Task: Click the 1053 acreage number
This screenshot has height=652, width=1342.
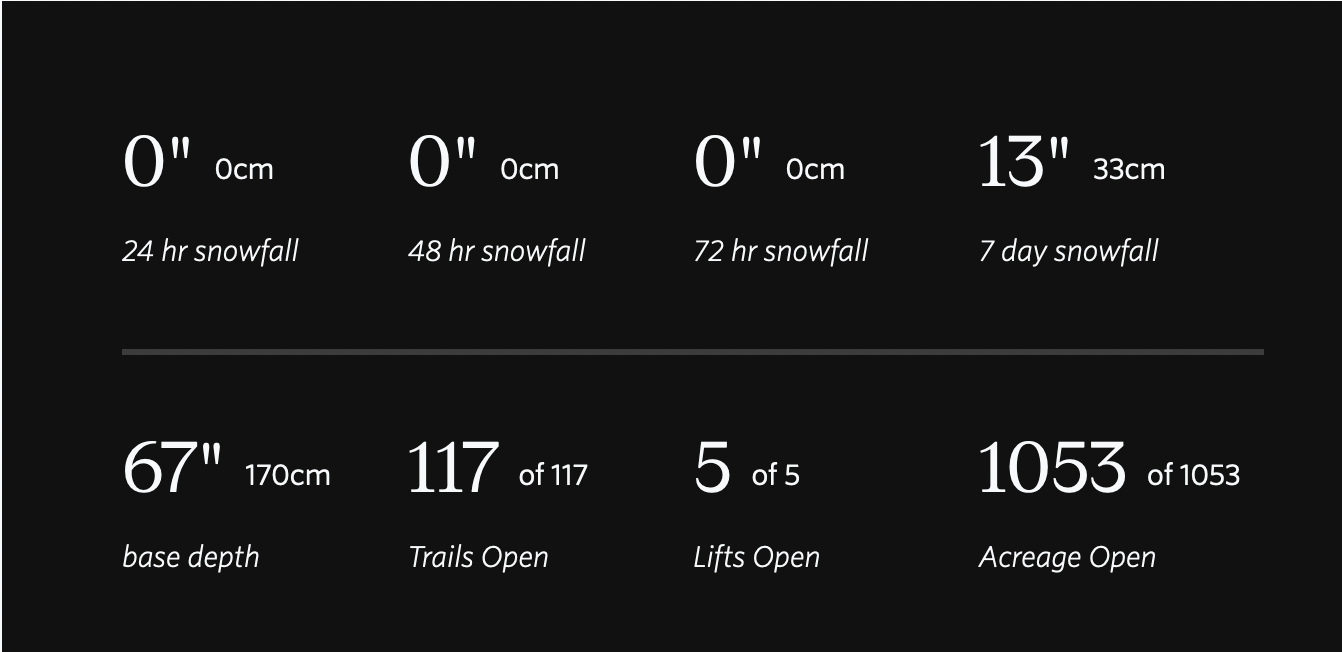Action: click(1052, 467)
